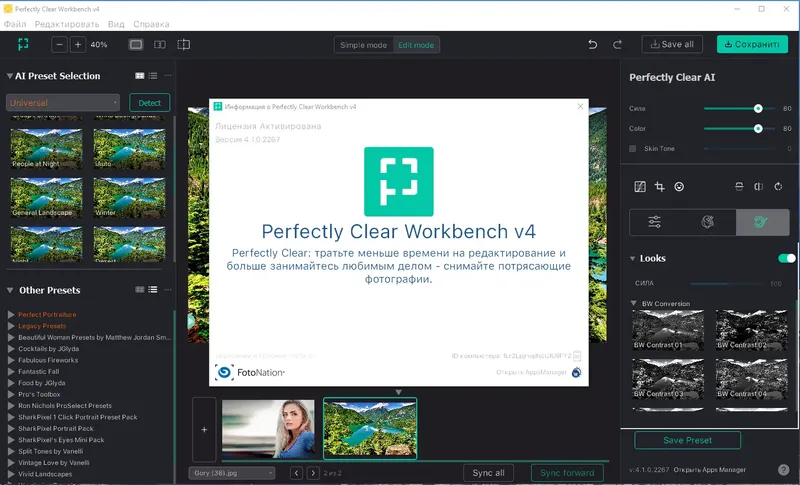This screenshot has height=485, width=800.
Task: Collapse the Looks section
Action: [633, 259]
